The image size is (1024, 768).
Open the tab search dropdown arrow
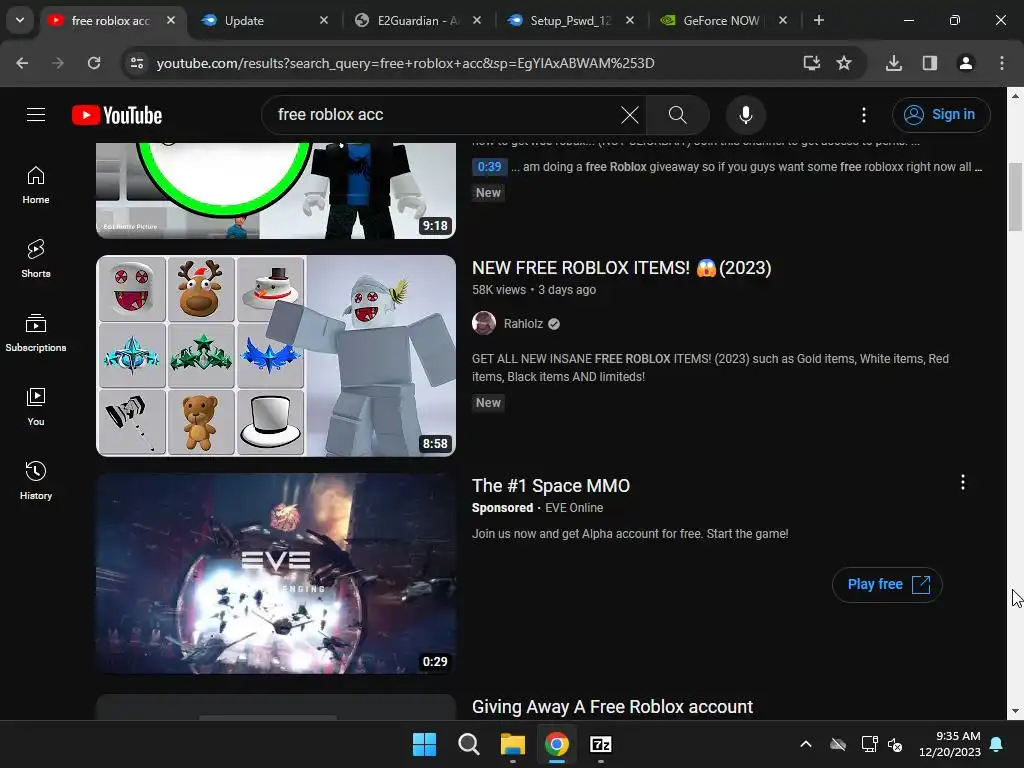[x=20, y=20]
